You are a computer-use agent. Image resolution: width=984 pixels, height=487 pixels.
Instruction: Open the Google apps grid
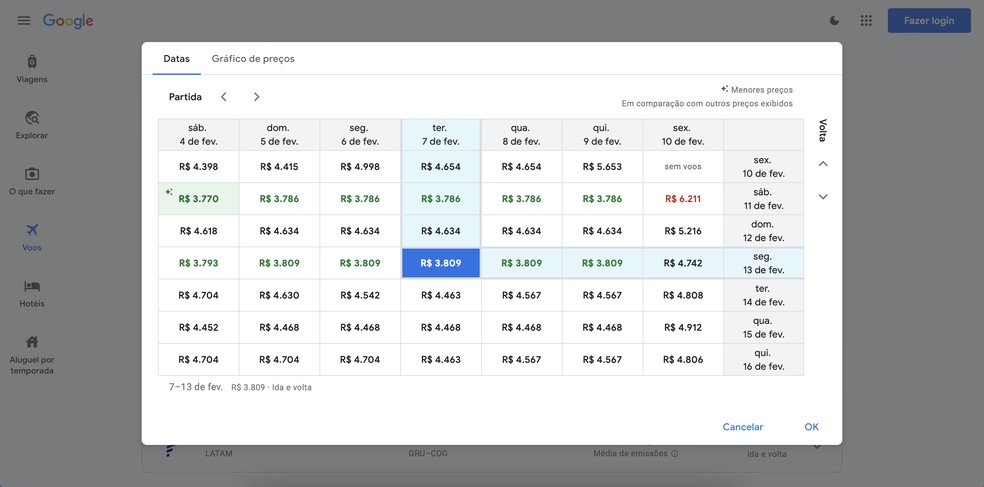pos(866,21)
